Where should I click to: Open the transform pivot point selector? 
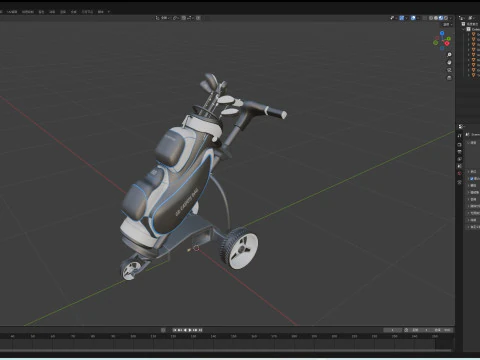pos(176,18)
